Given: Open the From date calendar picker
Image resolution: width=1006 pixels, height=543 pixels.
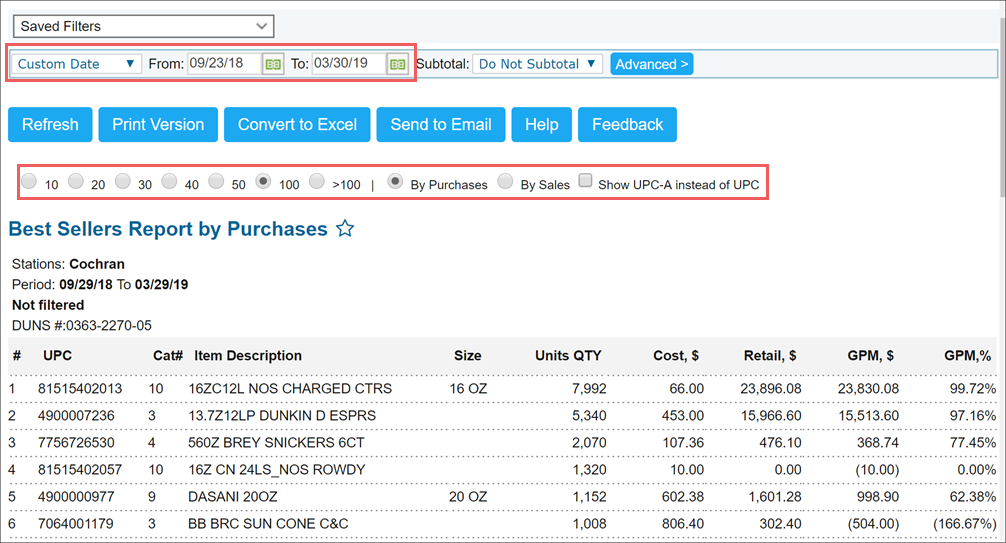Looking at the screenshot, I should [273, 64].
